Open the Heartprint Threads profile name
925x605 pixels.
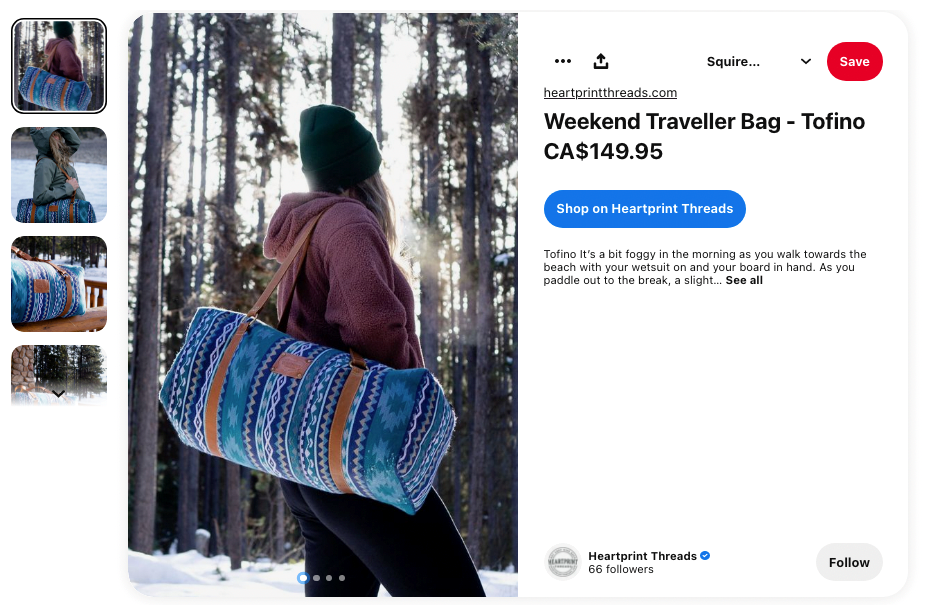coord(642,556)
